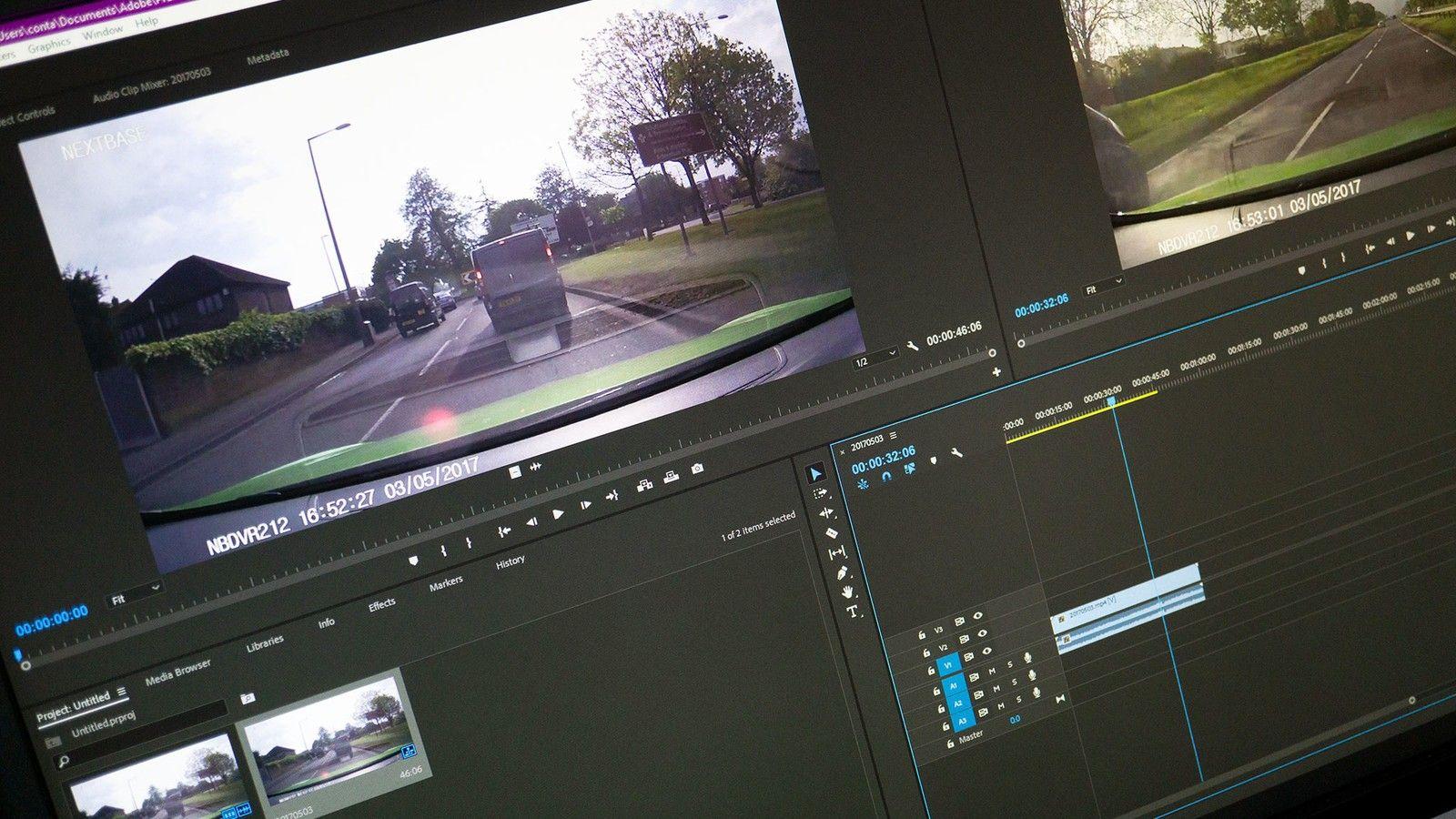
Task: Click the Go to In Point button
Action: [503, 531]
